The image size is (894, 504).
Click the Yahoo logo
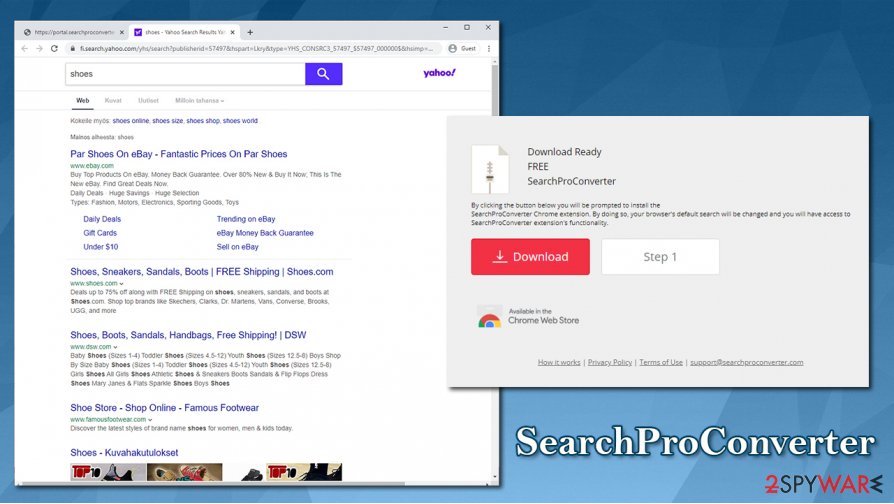point(439,73)
